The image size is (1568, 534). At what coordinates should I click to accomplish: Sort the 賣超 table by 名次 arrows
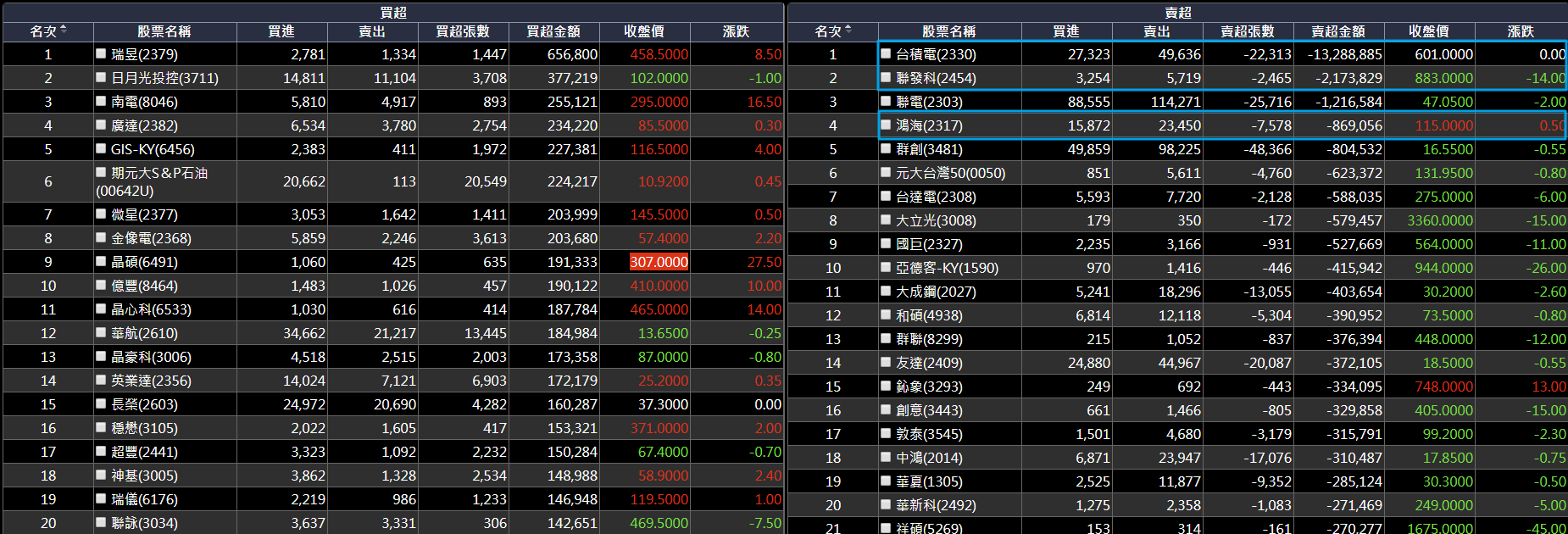pos(848,31)
